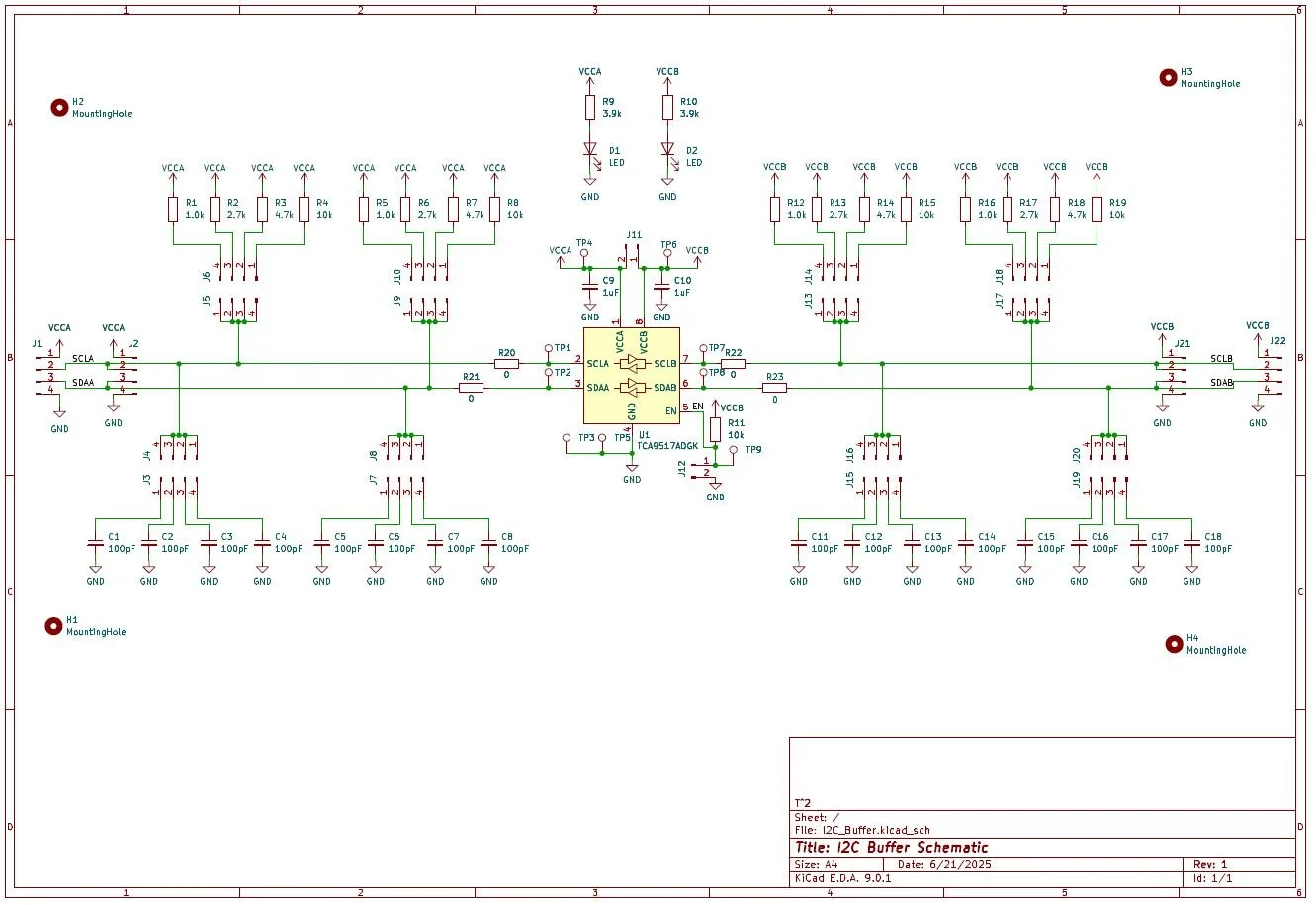
Task: Select the TCA9517ADGK buffer IC symbol U1
Action: (x=632, y=376)
